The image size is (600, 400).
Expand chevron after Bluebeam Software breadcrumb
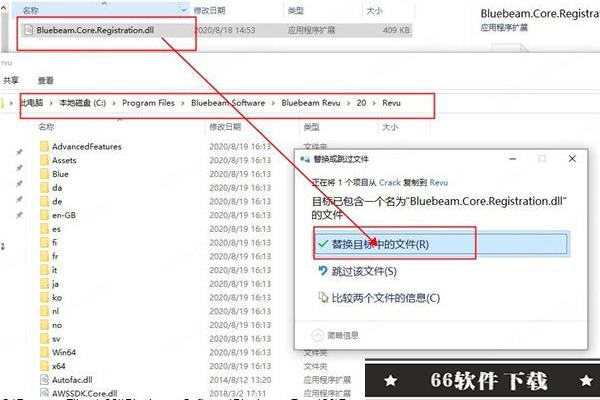coord(273,103)
